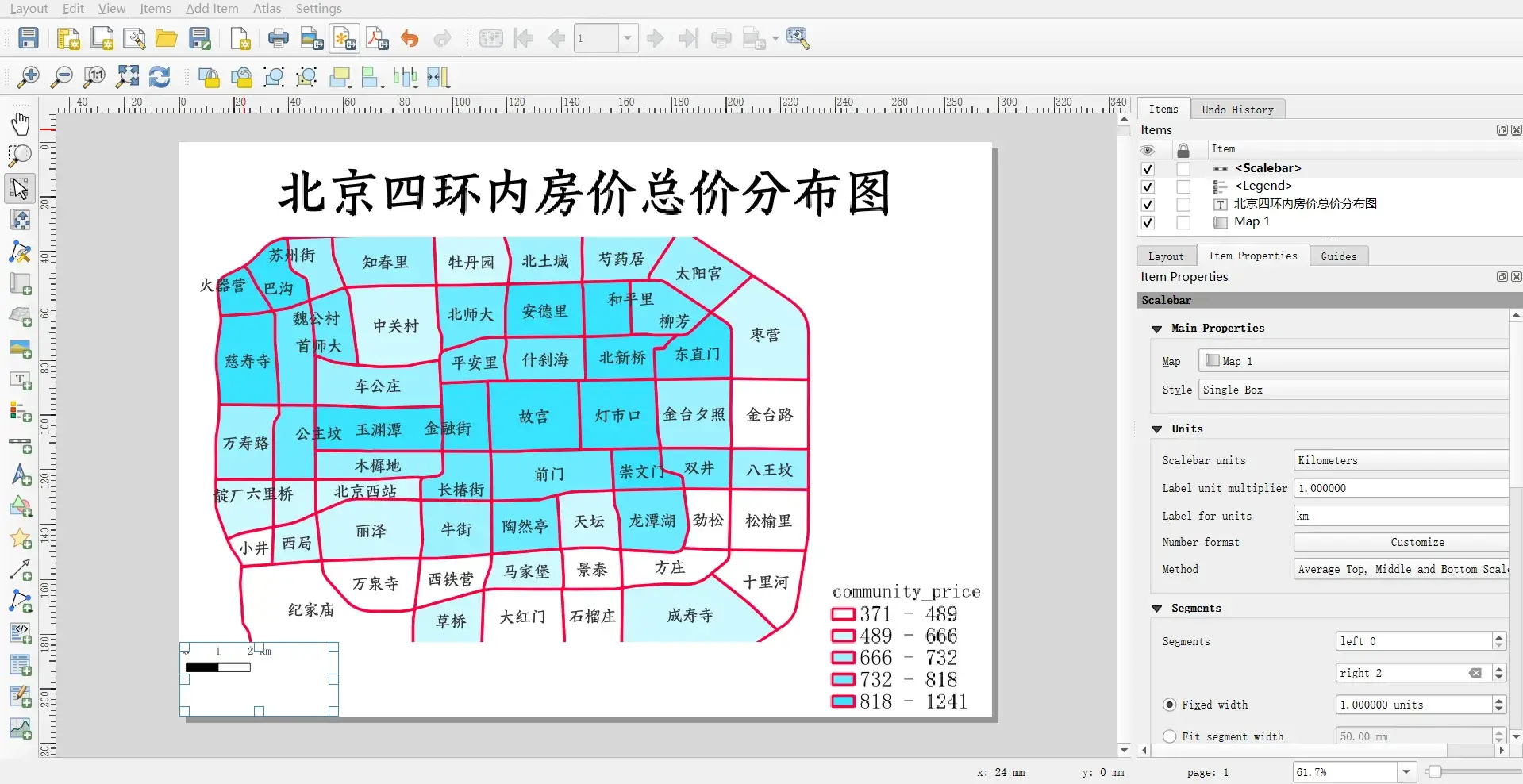The width and height of the screenshot is (1523, 784).
Task: Open the Style dropdown showing Single Box
Action: coord(1353,390)
